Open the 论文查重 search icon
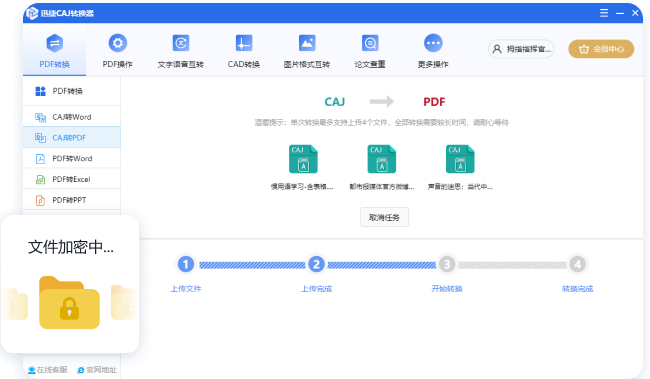 point(370,43)
